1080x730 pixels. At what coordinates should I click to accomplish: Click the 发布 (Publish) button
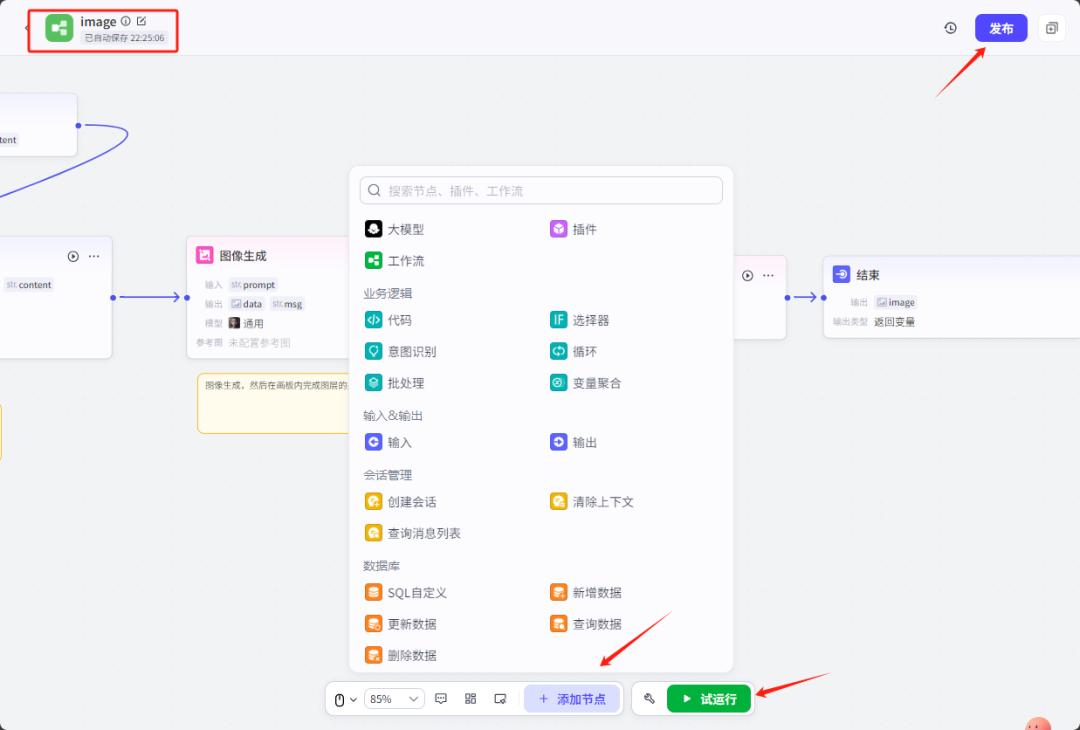click(x=1000, y=28)
